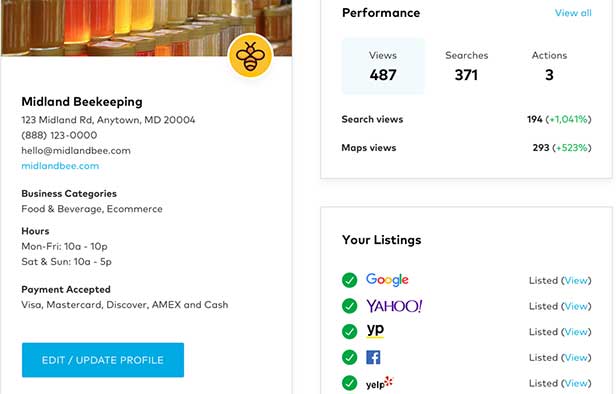Click green checkmark beside Facebook listing
Screen dimensions: 616x394
click(349, 357)
